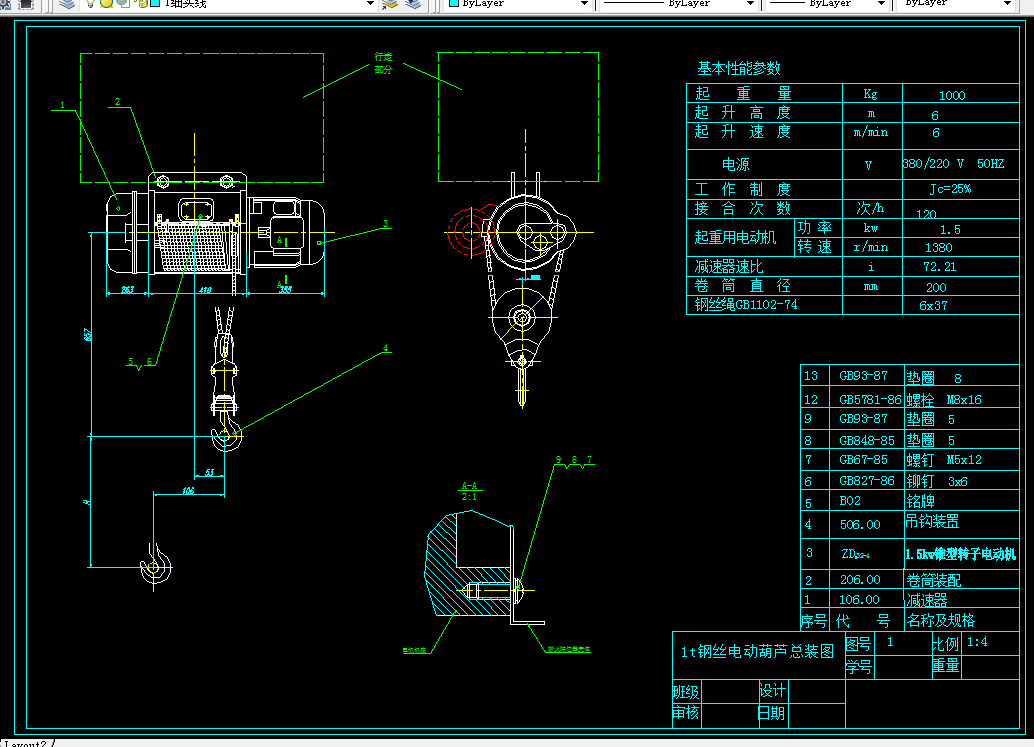Click the cyan ByLayer color swatch
The image size is (1034, 747).
[x=454, y=3]
